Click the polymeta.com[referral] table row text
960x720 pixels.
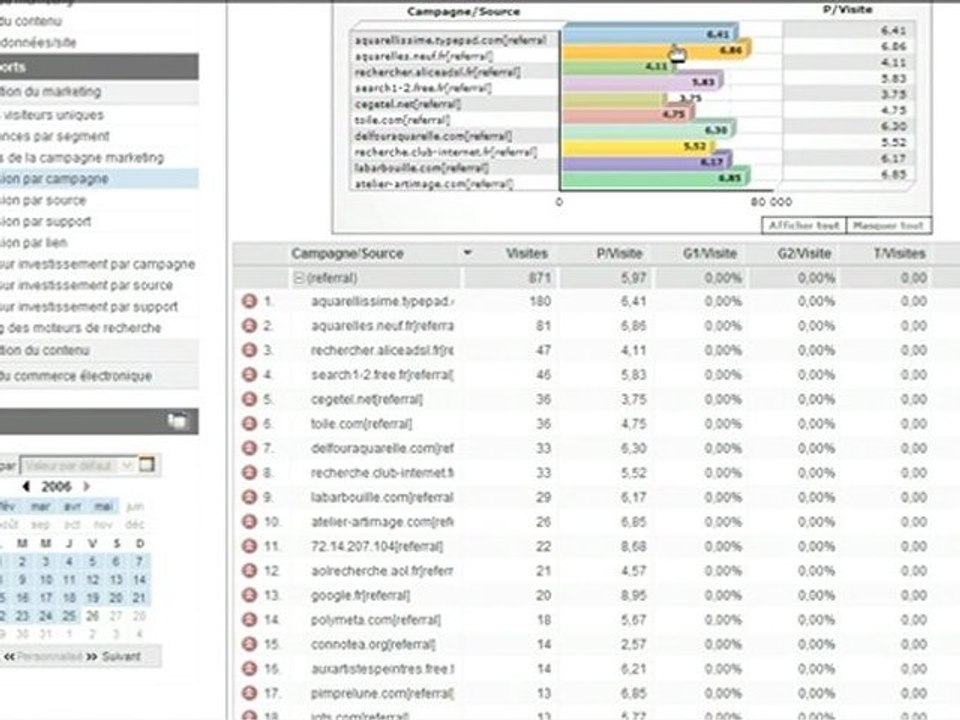[376, 620]
